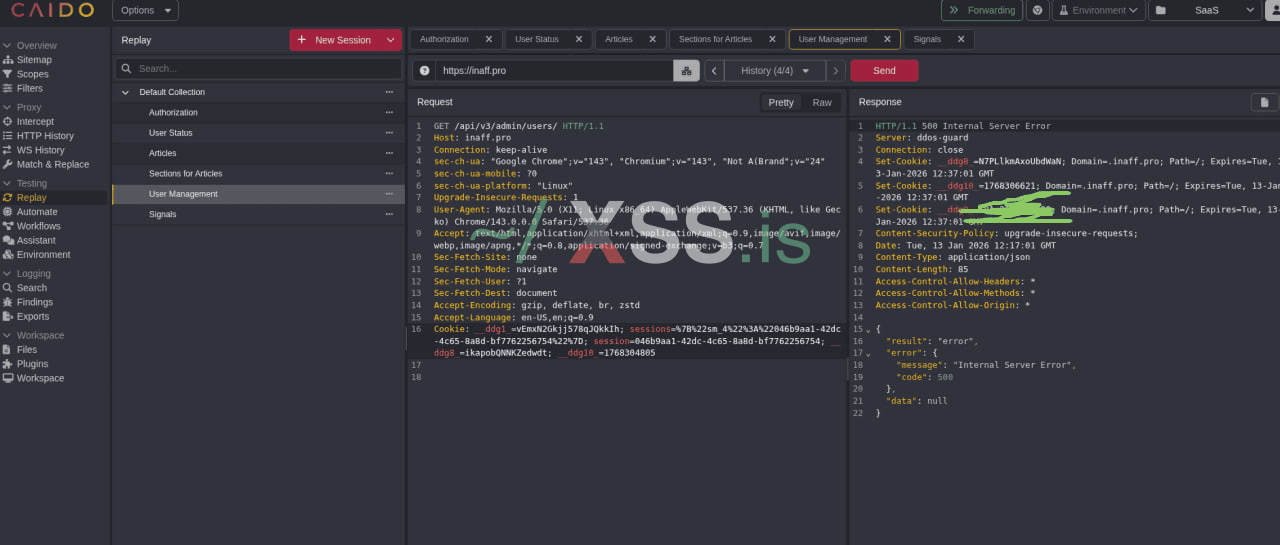Click the Chrome browser icon in the top bar

(1037, 10)
